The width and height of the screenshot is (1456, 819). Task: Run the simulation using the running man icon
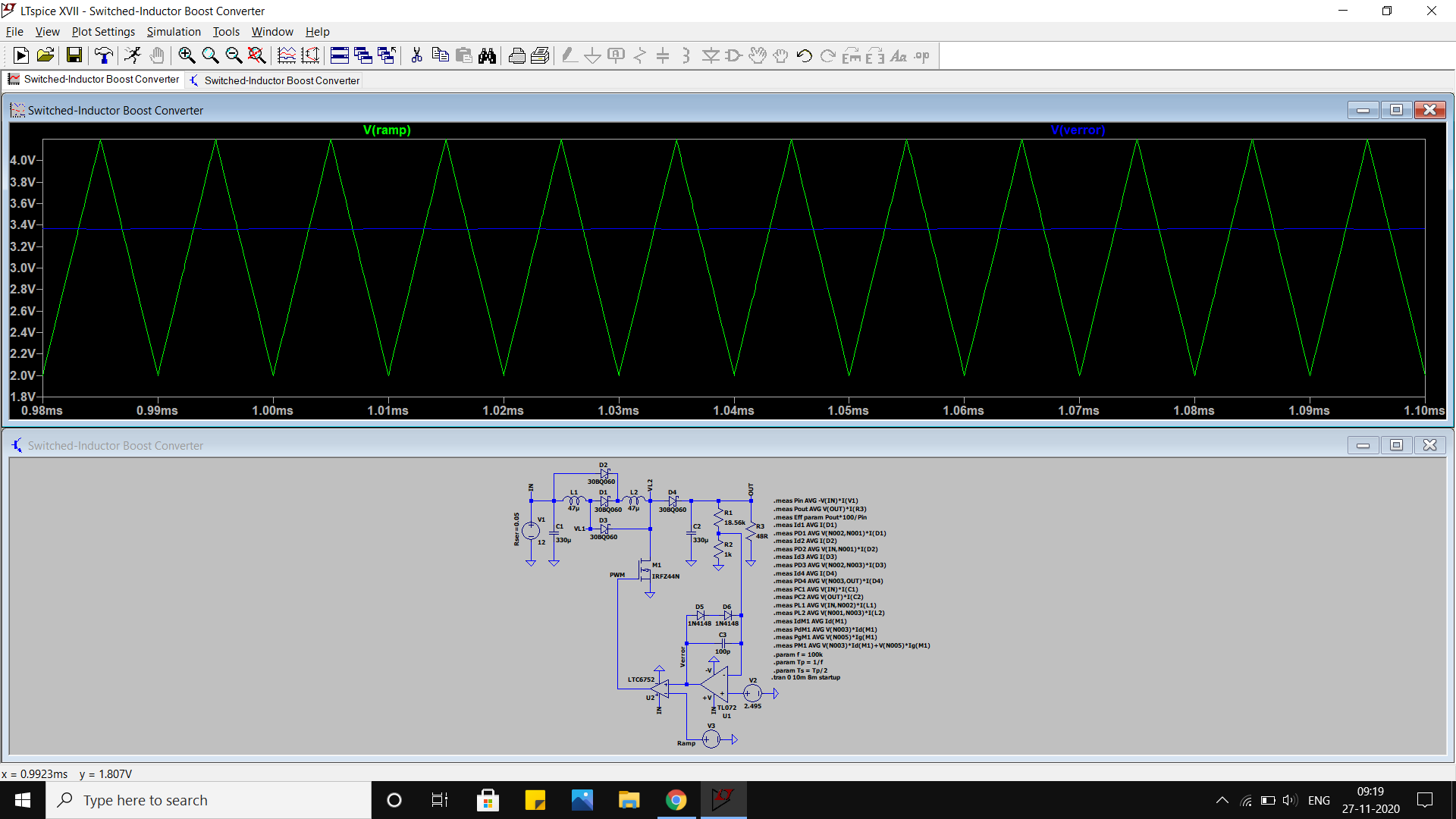pyautogui.click(x=133, y=55)
